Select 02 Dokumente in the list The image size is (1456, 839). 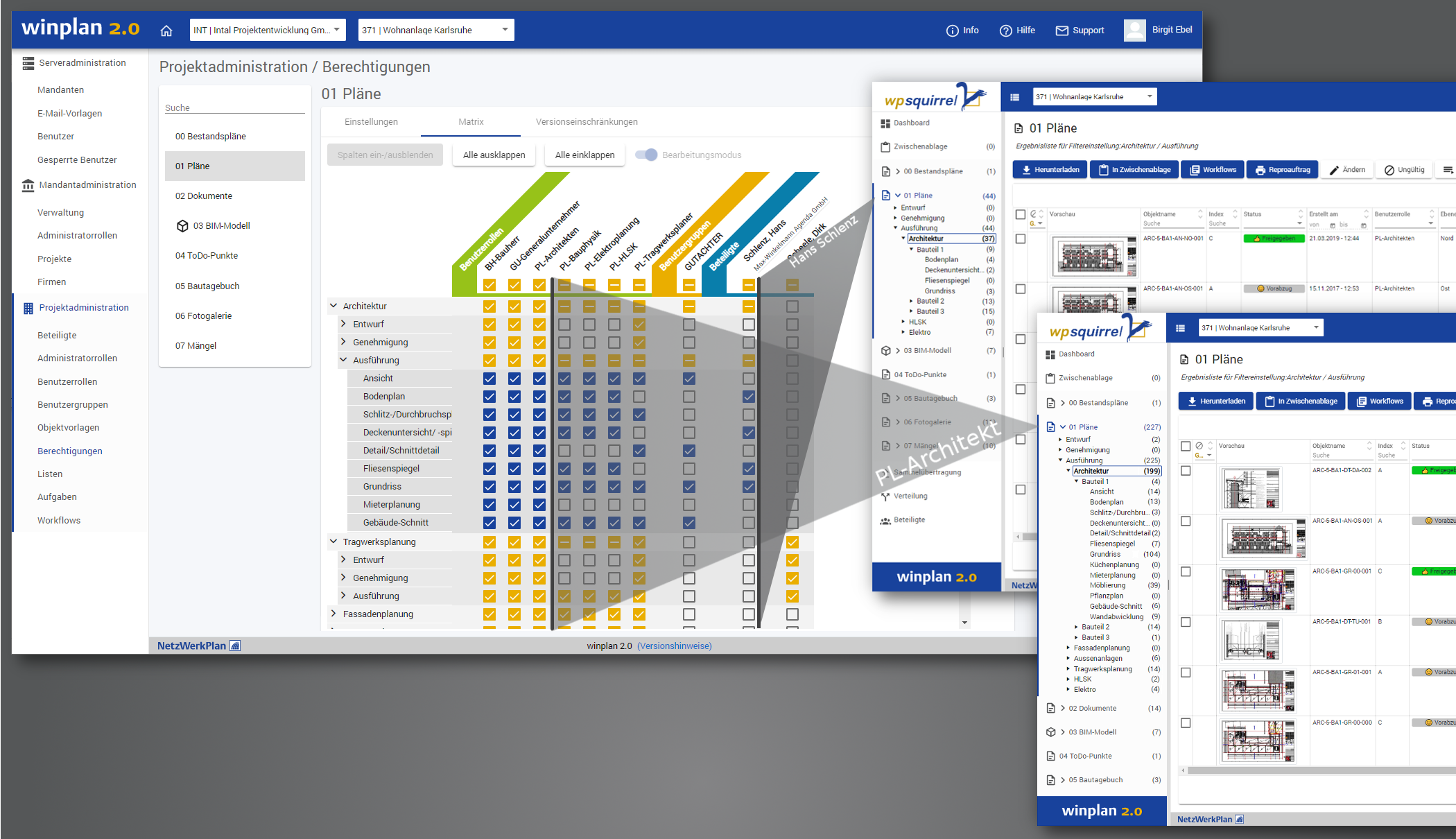tap(235, 196)
